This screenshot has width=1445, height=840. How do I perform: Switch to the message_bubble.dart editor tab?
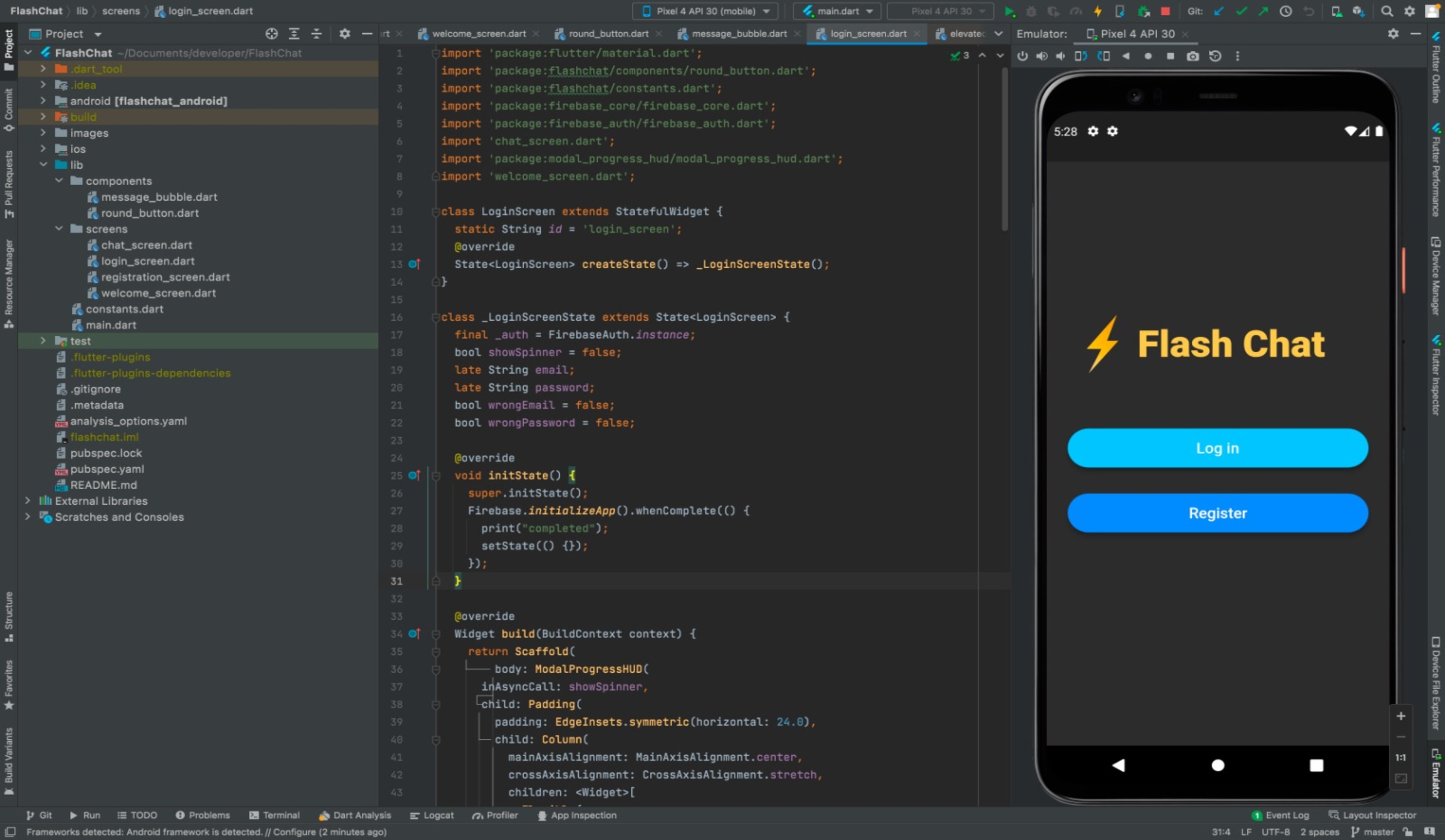(x=738, y=34)
